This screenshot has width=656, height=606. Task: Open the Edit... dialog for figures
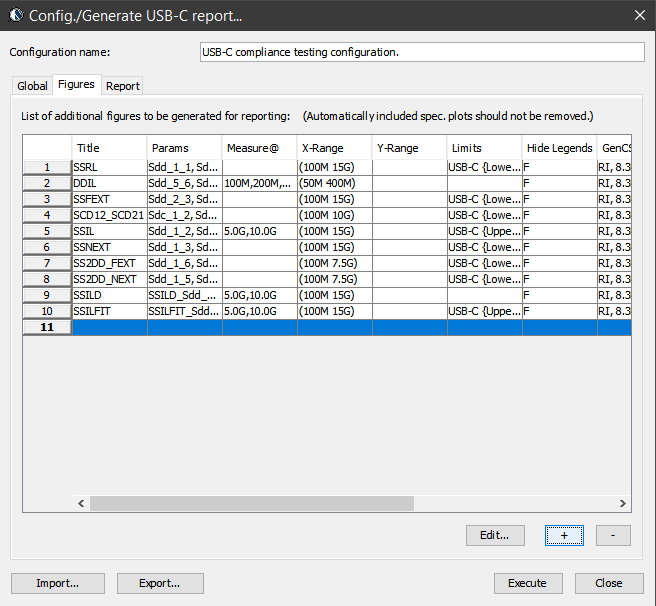[x=495, y=535]
